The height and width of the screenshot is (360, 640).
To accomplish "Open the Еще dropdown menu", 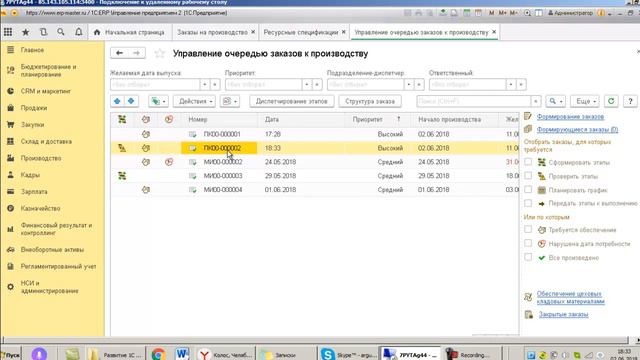I will [585, 101].
